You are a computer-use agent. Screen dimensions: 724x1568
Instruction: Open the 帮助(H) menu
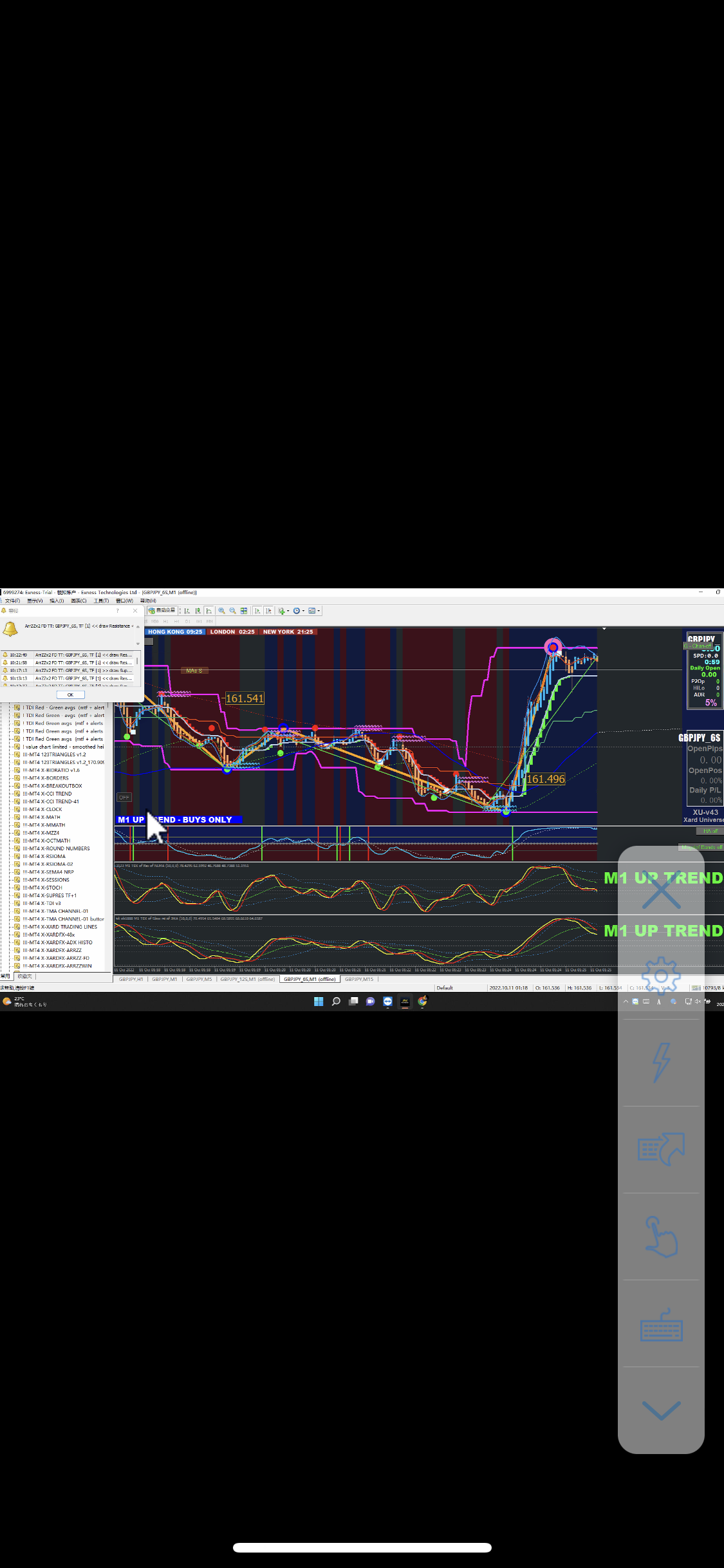(148, 601)
